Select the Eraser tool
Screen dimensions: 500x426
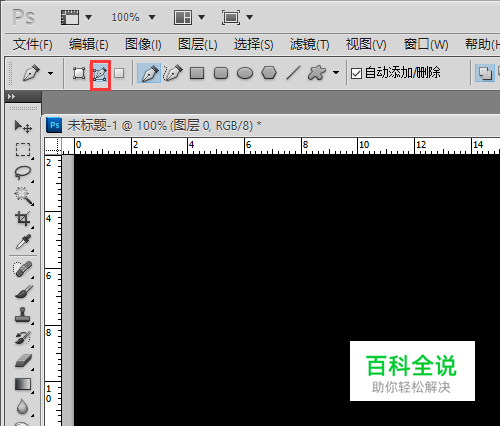point(23,361)
